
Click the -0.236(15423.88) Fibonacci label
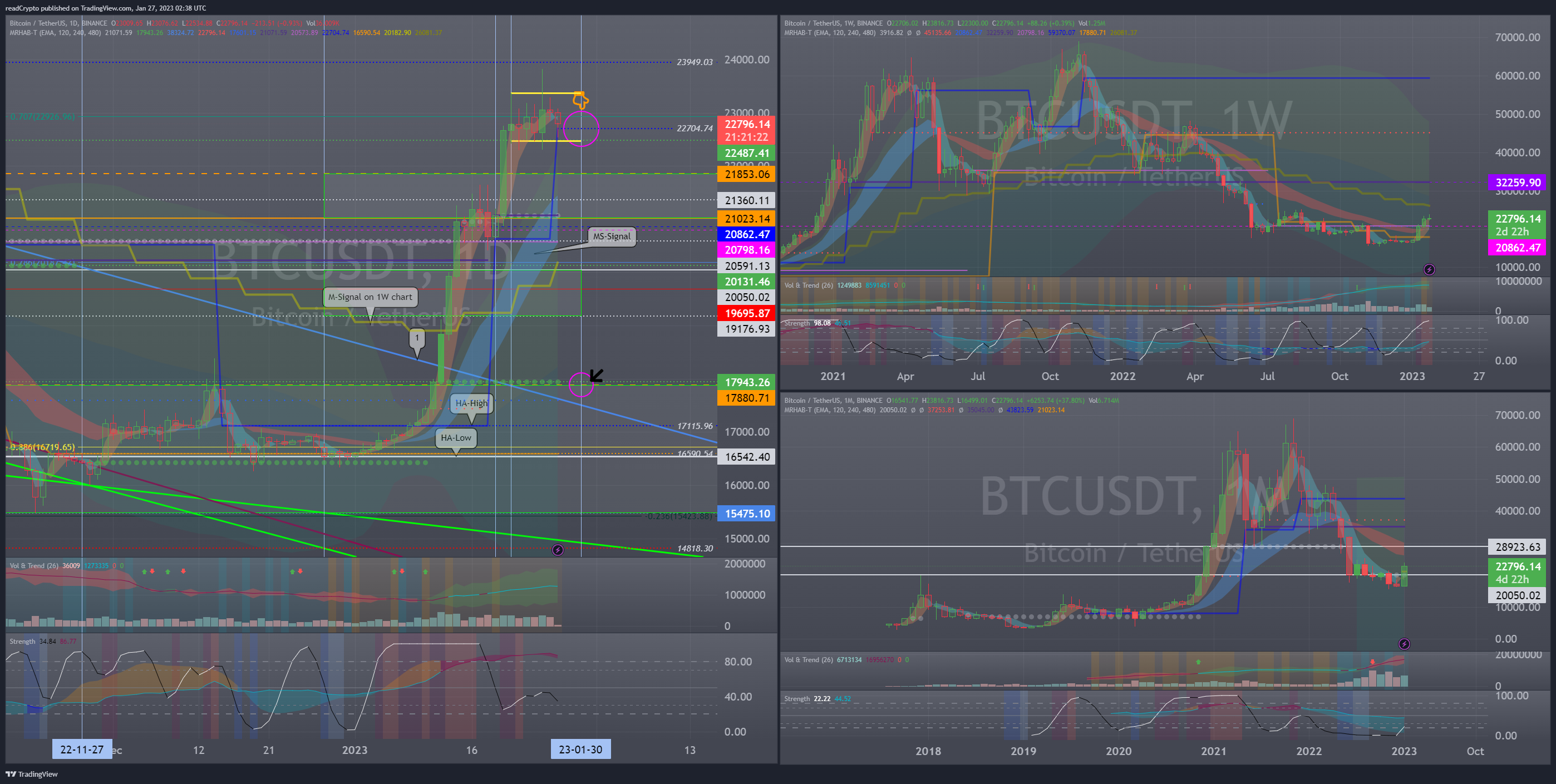(679, 516)
